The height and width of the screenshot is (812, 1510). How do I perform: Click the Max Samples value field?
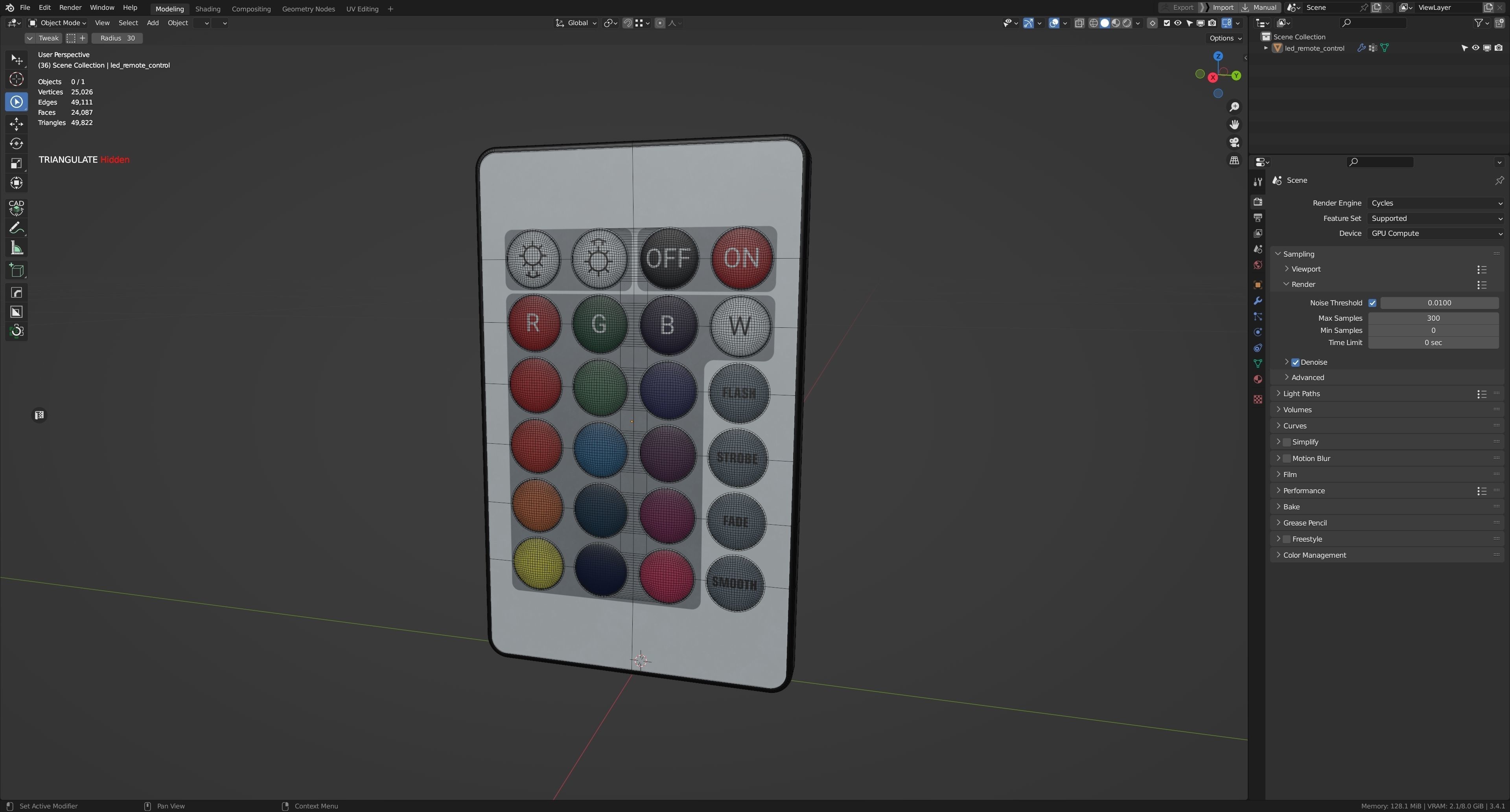pos(1433,318)
